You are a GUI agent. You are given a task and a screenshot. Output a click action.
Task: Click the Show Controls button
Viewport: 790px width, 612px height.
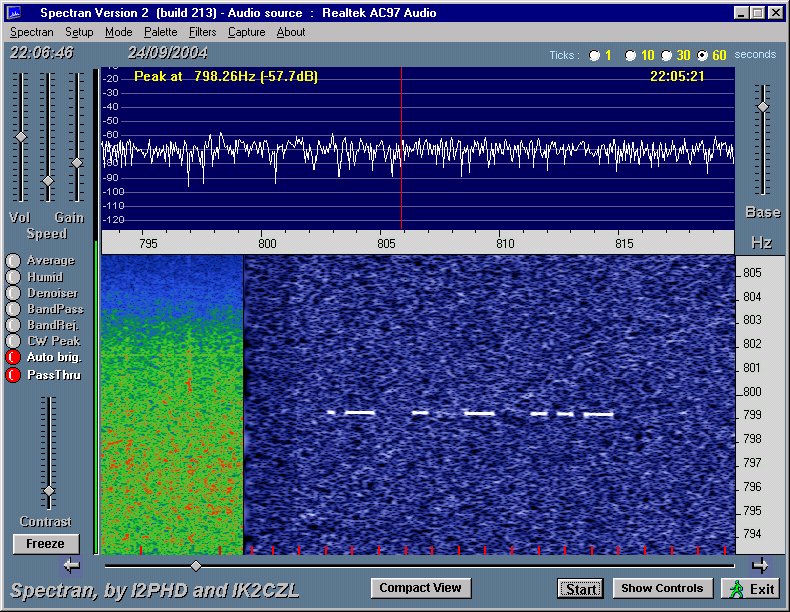(662, 588)
